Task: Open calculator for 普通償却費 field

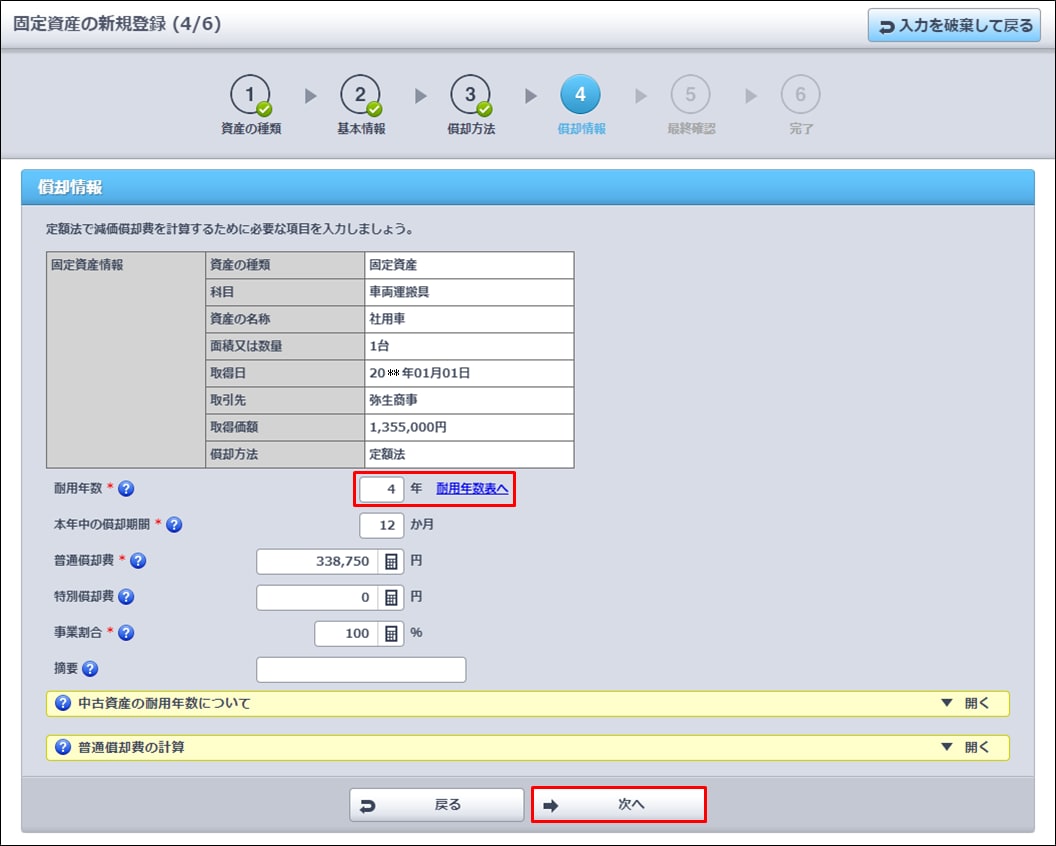Action: click(391, 562)
